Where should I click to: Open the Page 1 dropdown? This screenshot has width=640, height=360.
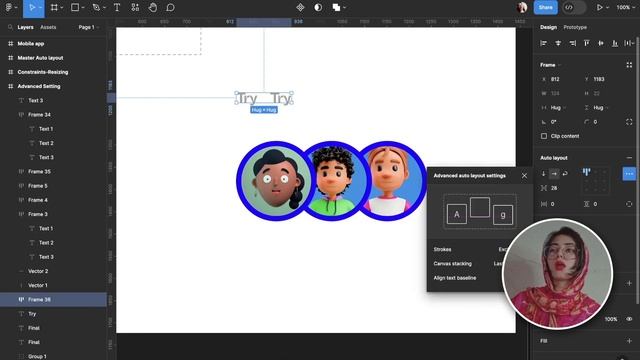pyautogui.click(x=89, y=27)
